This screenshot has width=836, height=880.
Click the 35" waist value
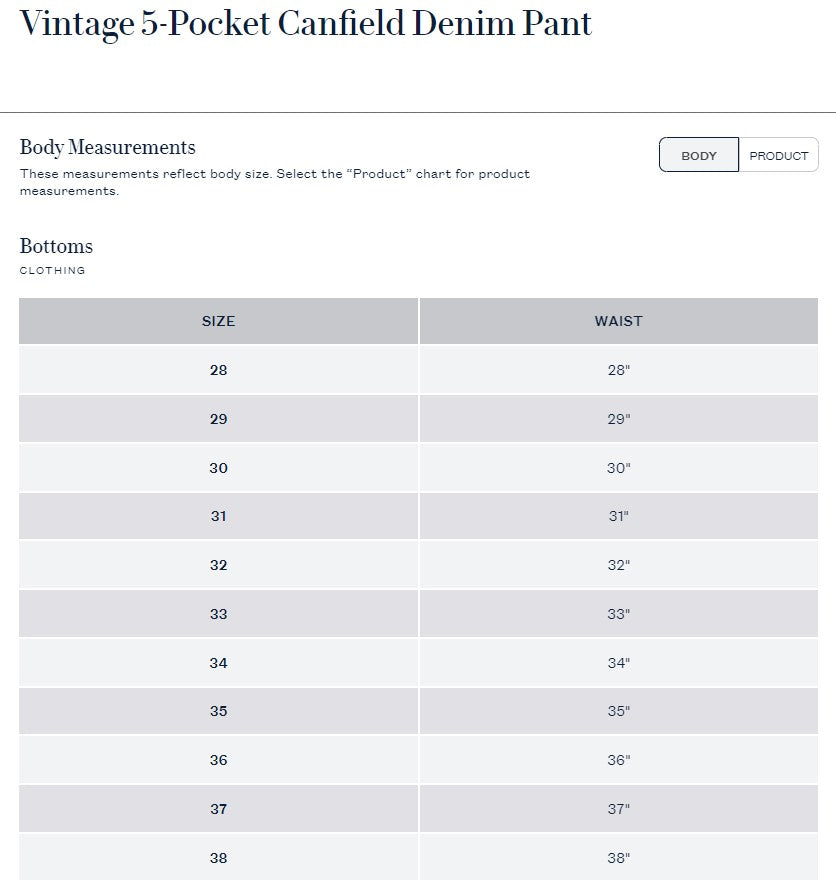click(x=618, y=711)
